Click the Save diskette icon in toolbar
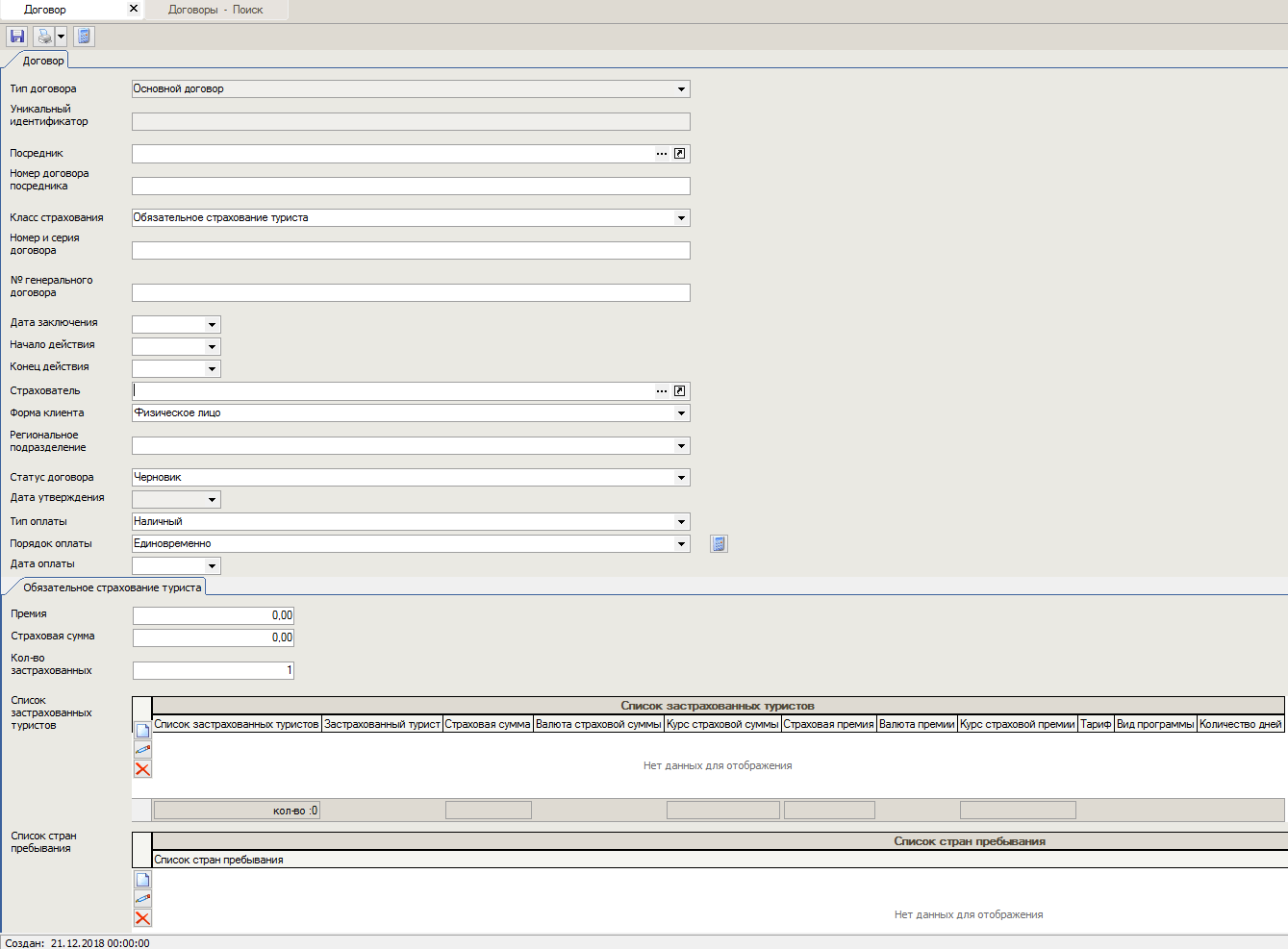1288x949 pixels. pyautogui.click(x=16, y=37)
